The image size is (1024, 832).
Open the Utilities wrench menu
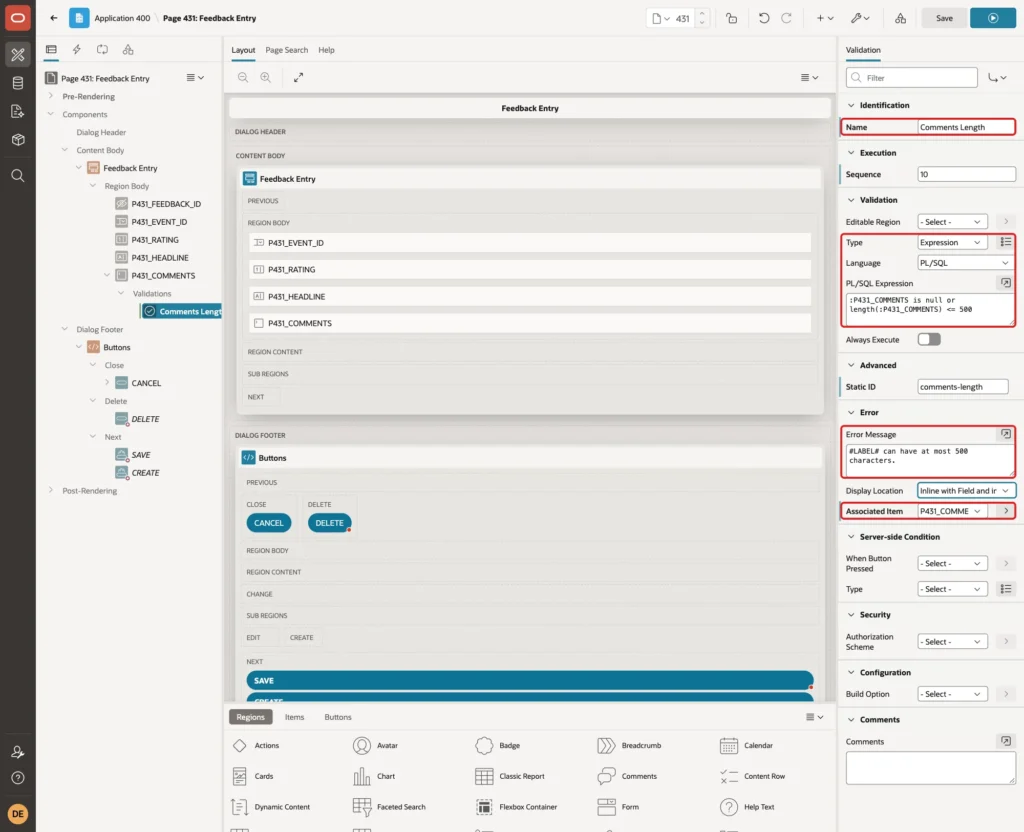(860, 18)
